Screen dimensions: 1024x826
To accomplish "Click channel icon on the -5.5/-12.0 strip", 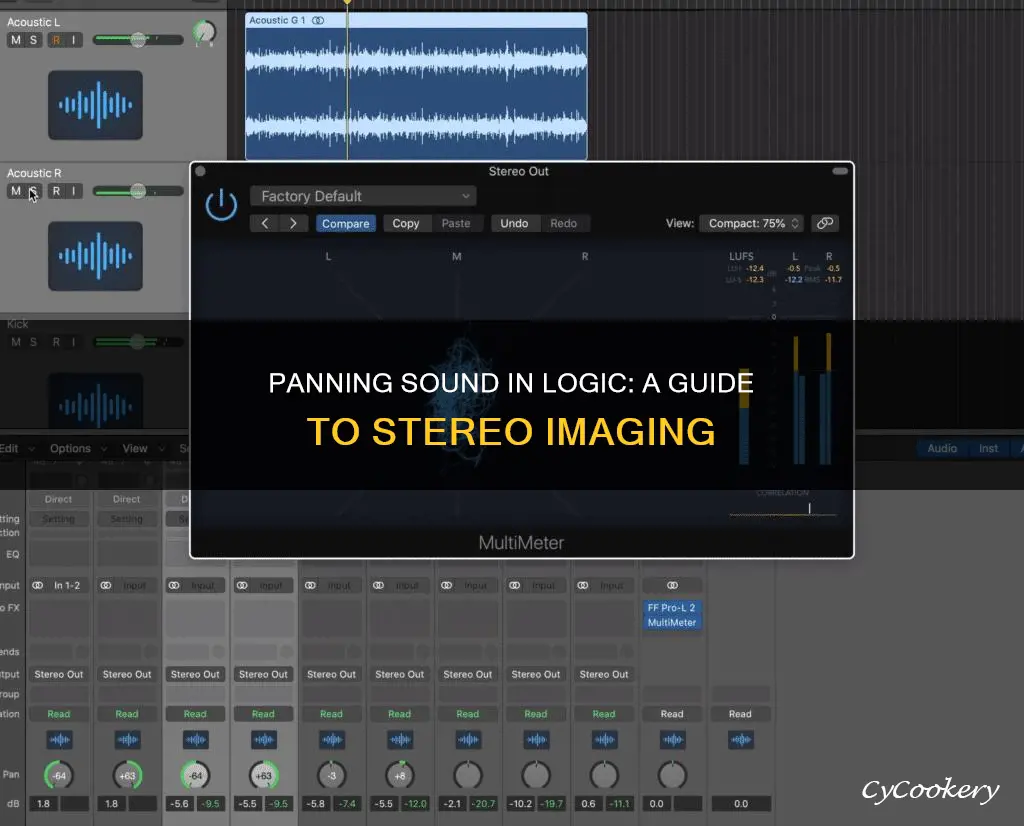I will point(400,740).
